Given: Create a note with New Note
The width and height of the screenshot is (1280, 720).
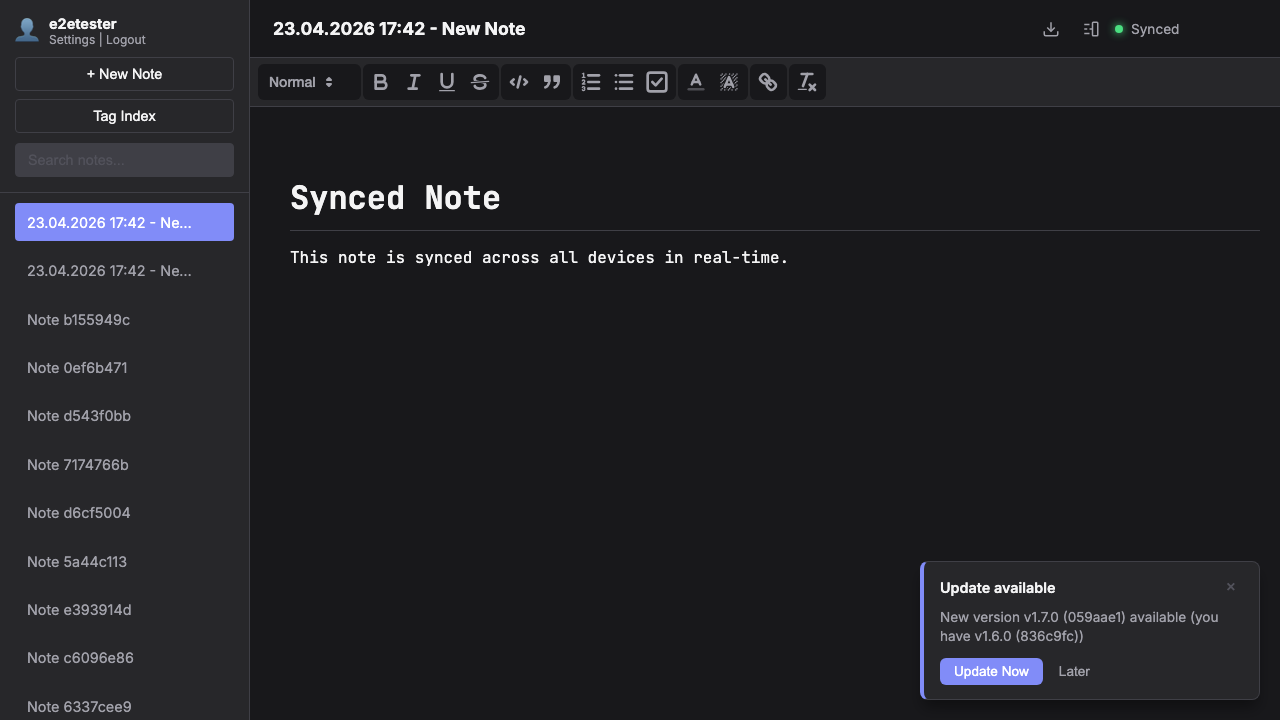Looking at the screenshot, I should 124,73.
